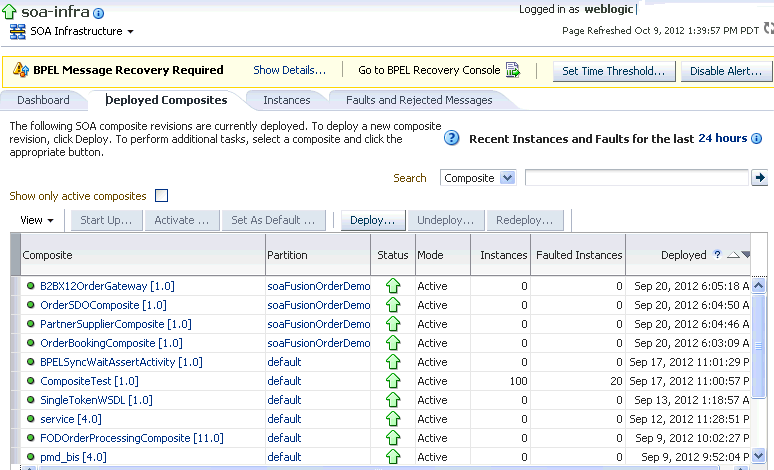The image size is (774, 470).
Task: Select the Deployed Composites tab
Action: (166, 100)
